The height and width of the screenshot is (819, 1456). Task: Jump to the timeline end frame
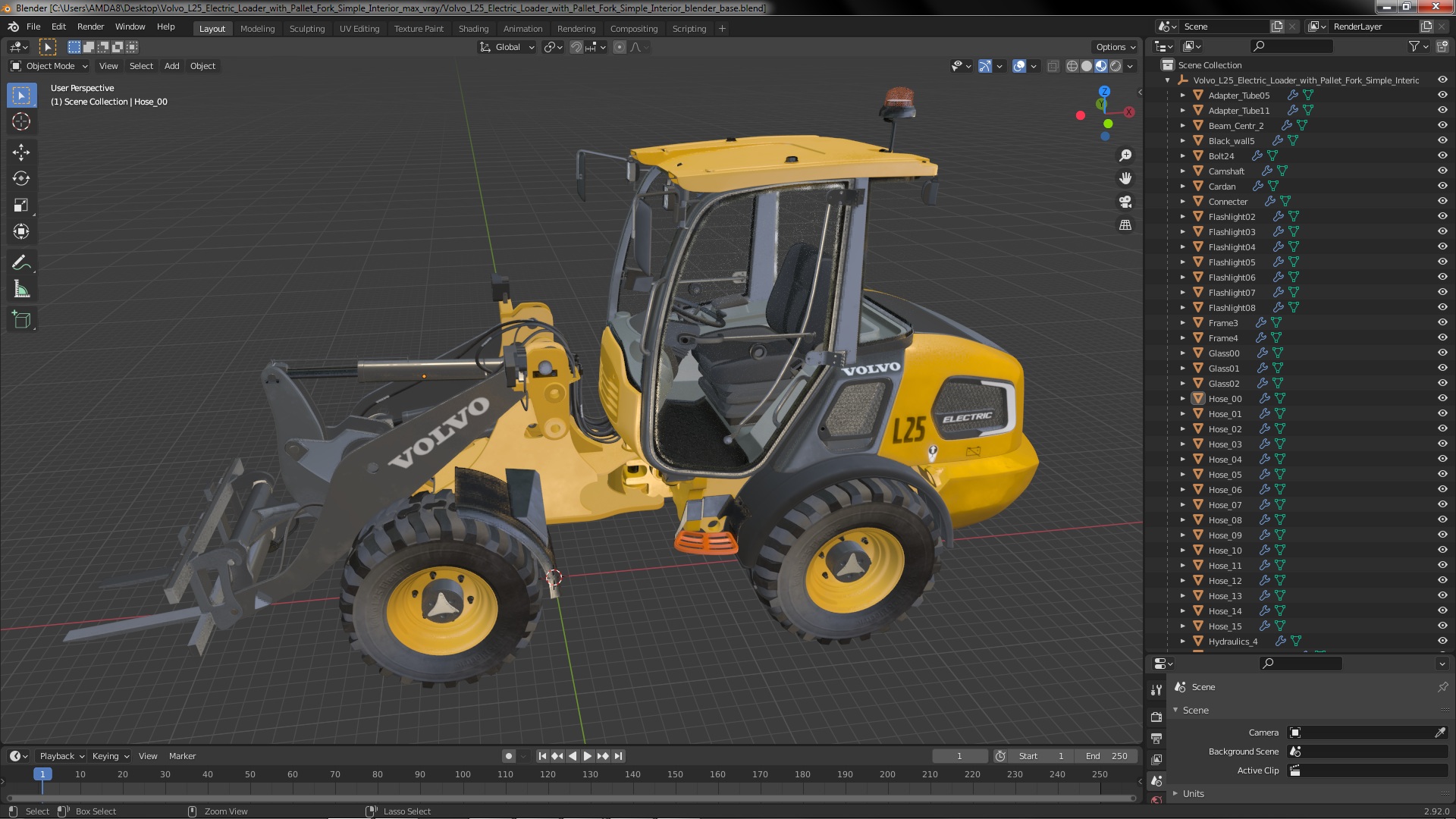point(619,756)
